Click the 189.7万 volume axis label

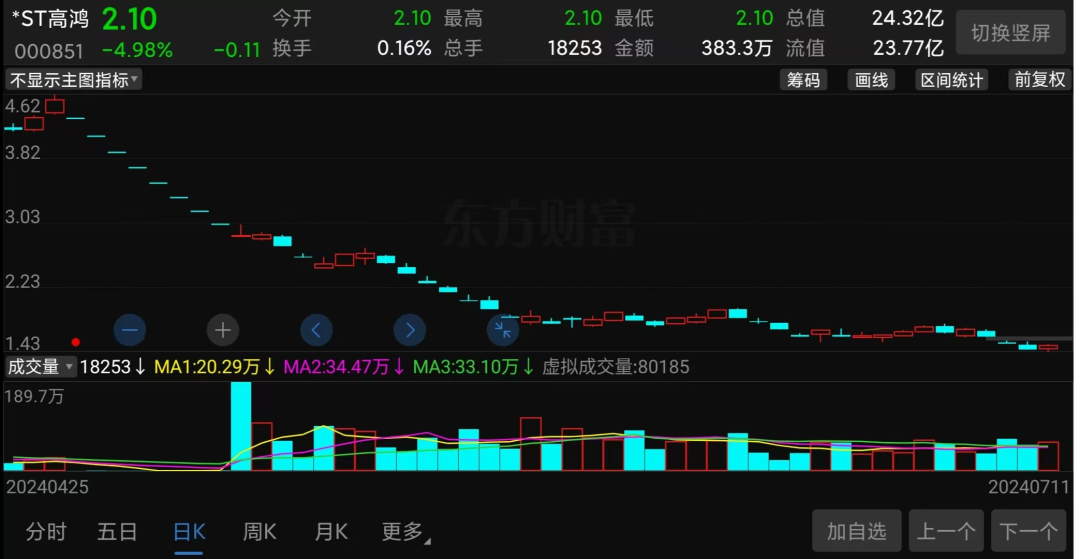click(34, 396)
